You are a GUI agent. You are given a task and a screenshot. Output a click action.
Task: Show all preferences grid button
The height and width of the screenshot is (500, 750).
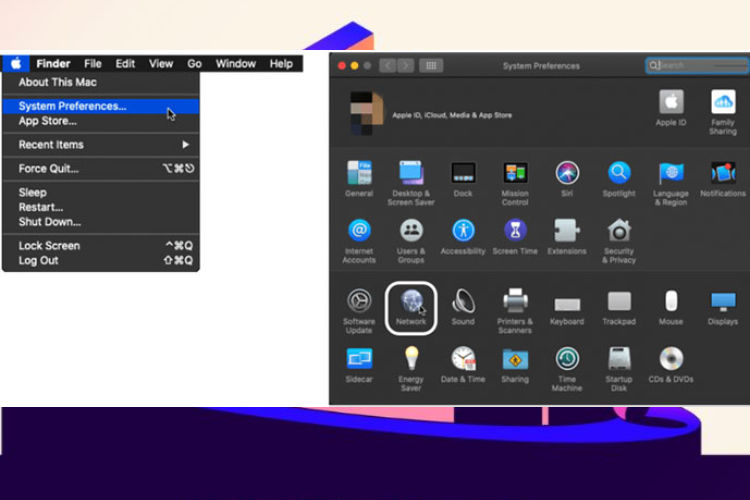coord(431,66)
